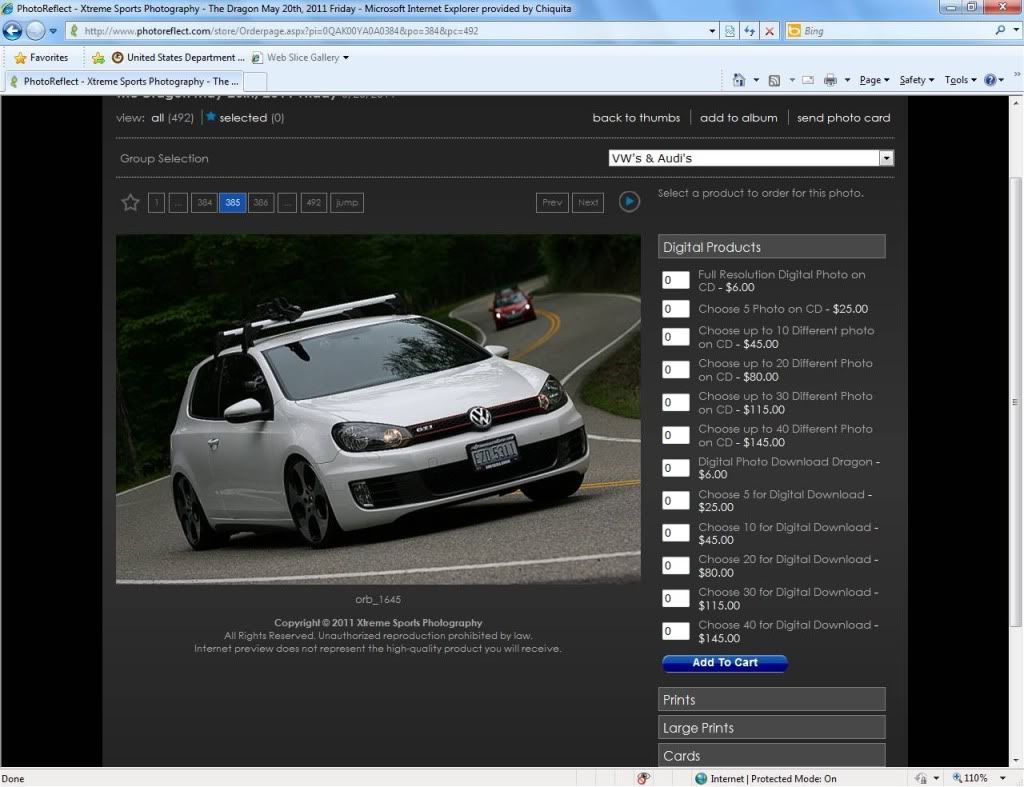
Task: Open the search provider dropdown arrow
Action: 1016,30
